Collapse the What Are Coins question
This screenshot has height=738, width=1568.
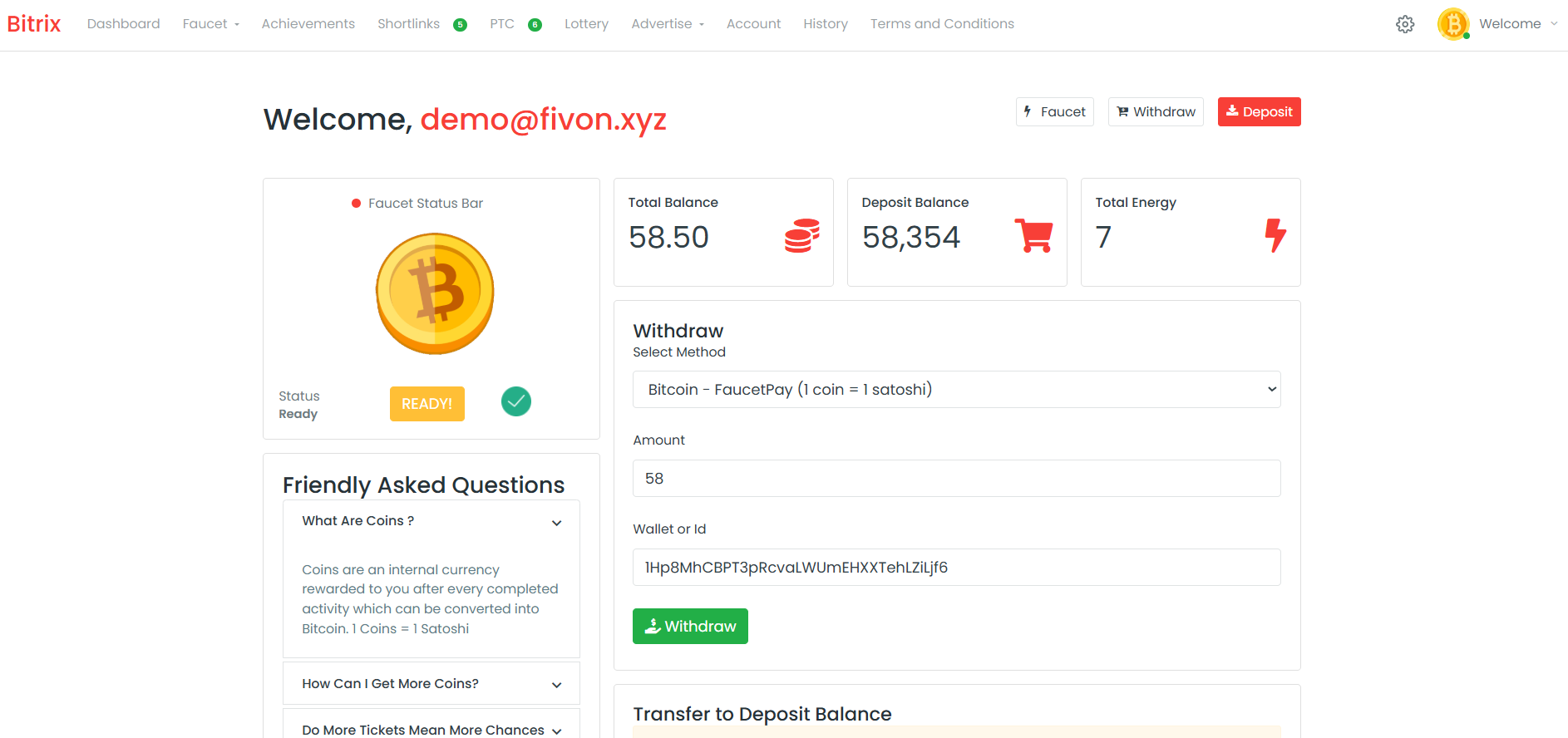(x=431, y=521)
